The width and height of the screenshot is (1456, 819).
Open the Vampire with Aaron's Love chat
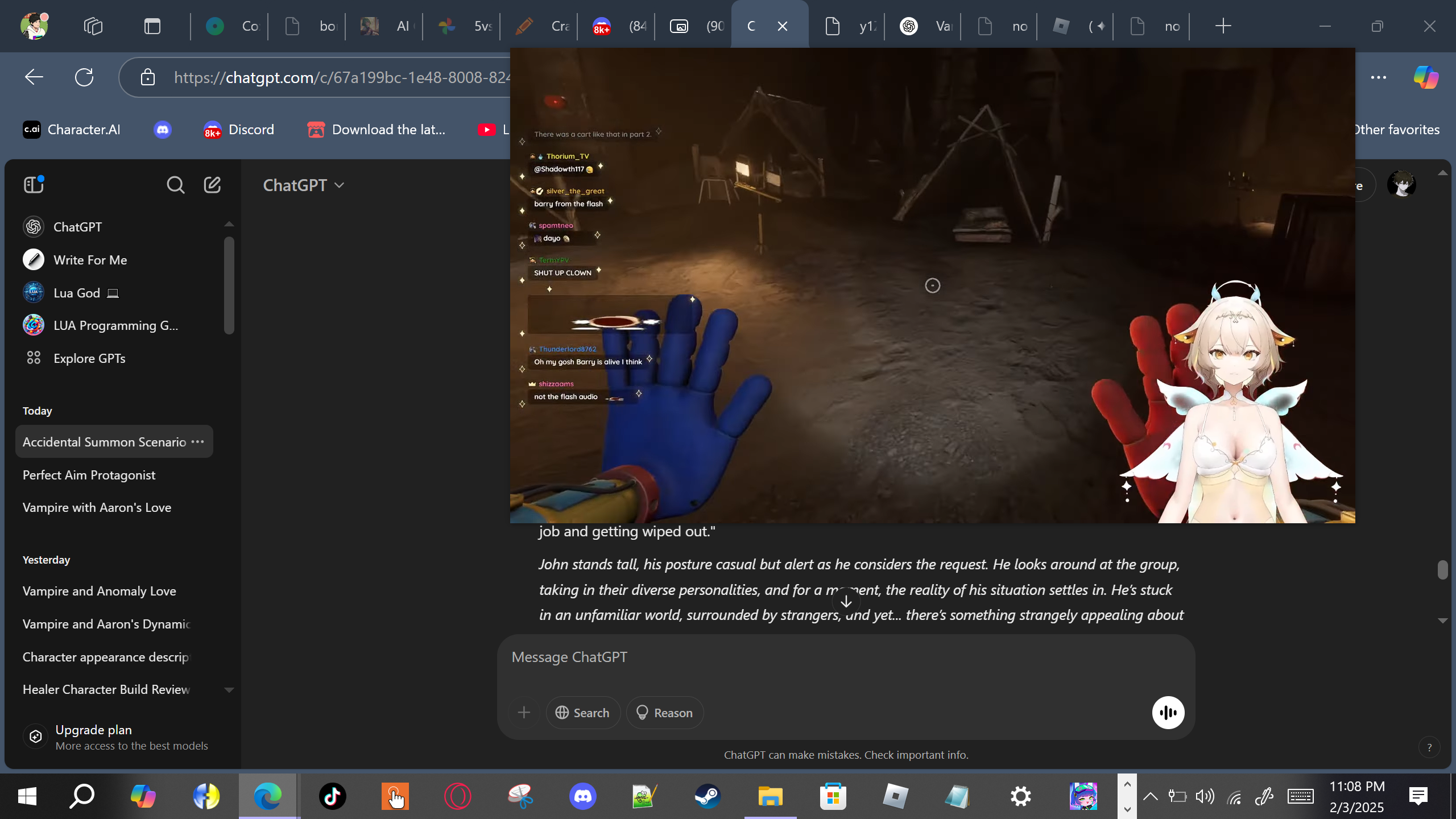click(x=114, y=507)
